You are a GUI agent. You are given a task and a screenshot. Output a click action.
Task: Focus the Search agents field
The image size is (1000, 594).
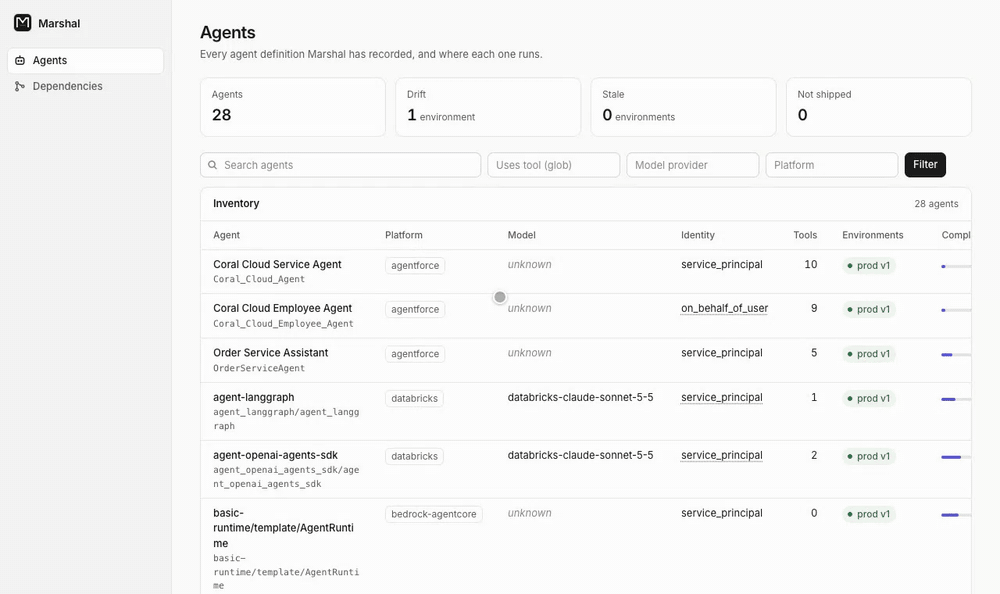coord(341,165)
